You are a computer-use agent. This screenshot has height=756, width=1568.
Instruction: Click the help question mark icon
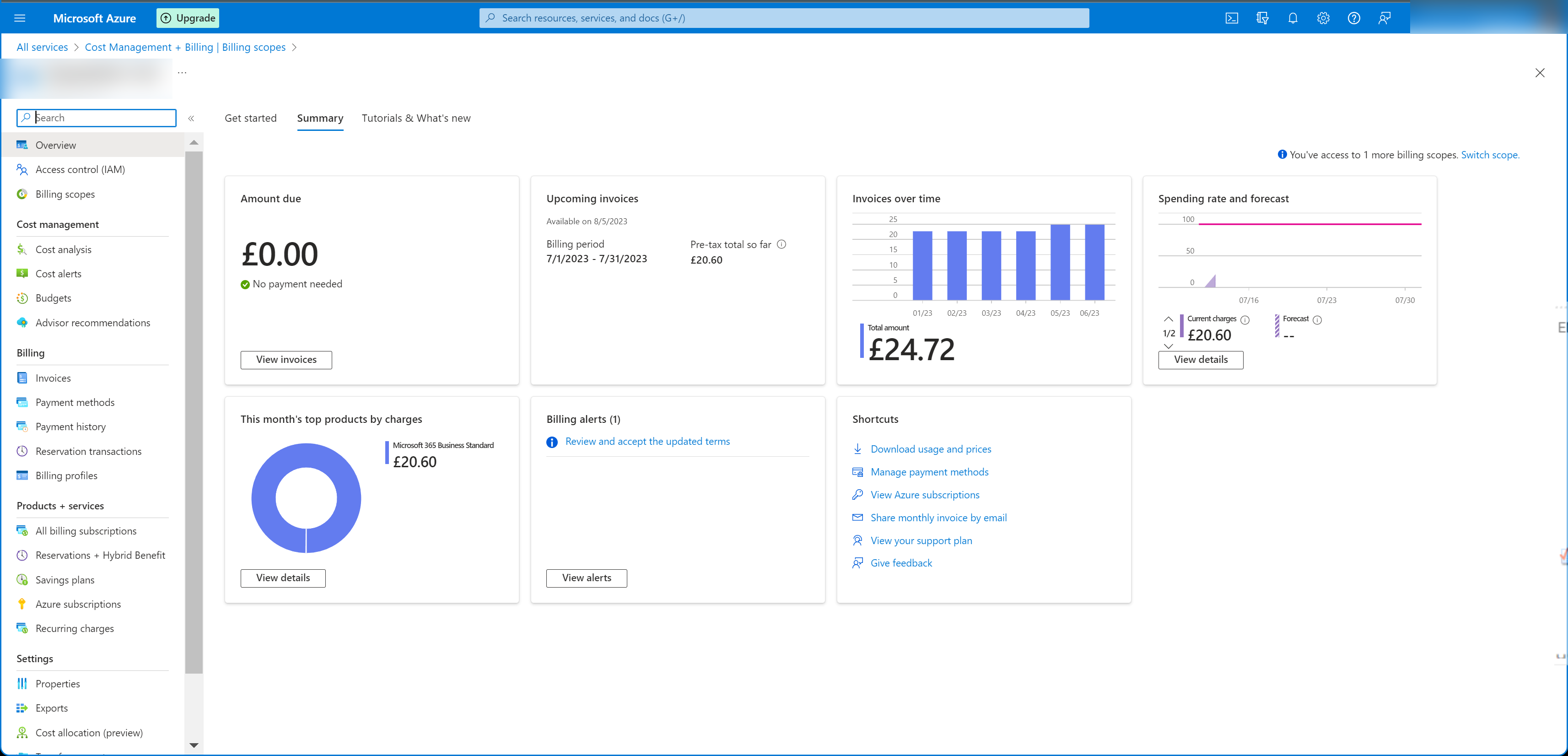coord(1353,18)
